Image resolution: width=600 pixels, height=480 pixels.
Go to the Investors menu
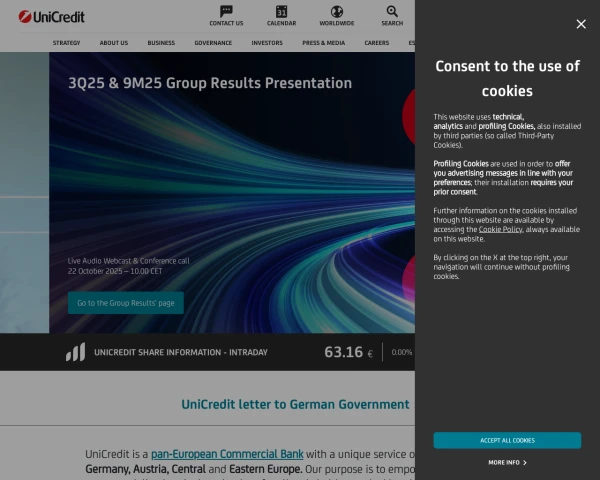pyautogui.click(x=267, y=43)
